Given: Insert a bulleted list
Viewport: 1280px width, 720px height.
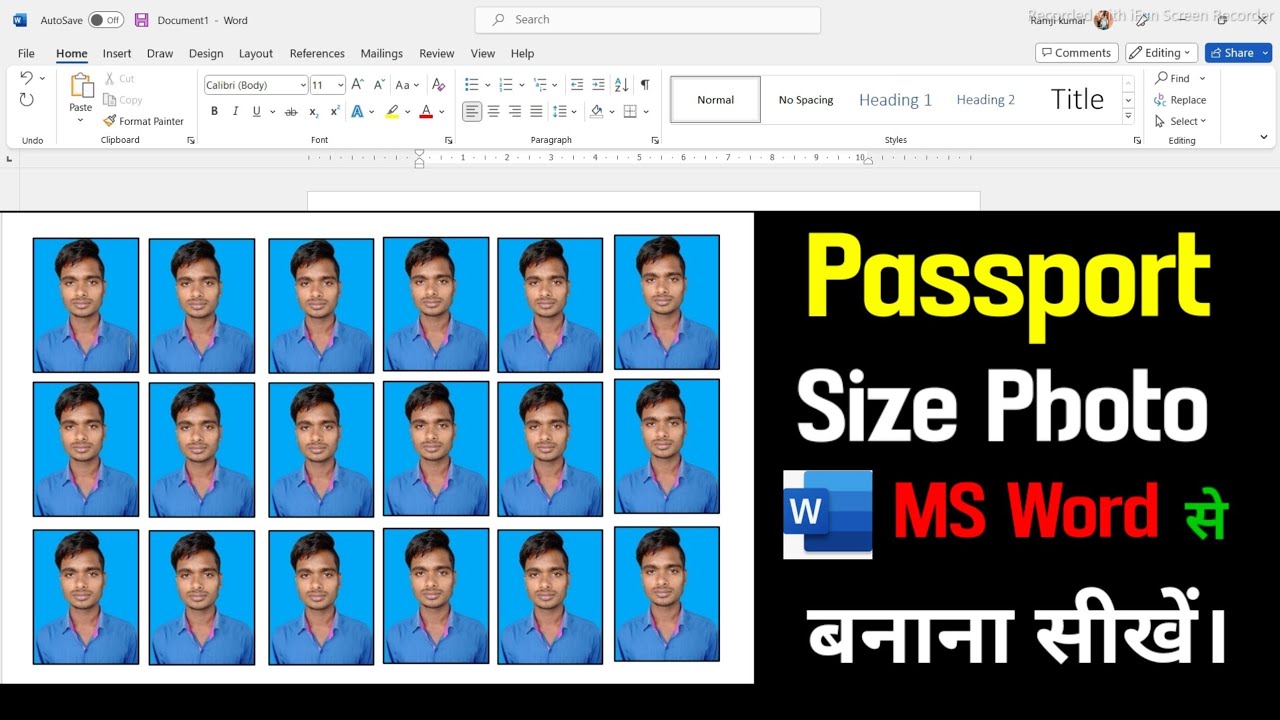Looking at the screenshot, I should 472,85.
